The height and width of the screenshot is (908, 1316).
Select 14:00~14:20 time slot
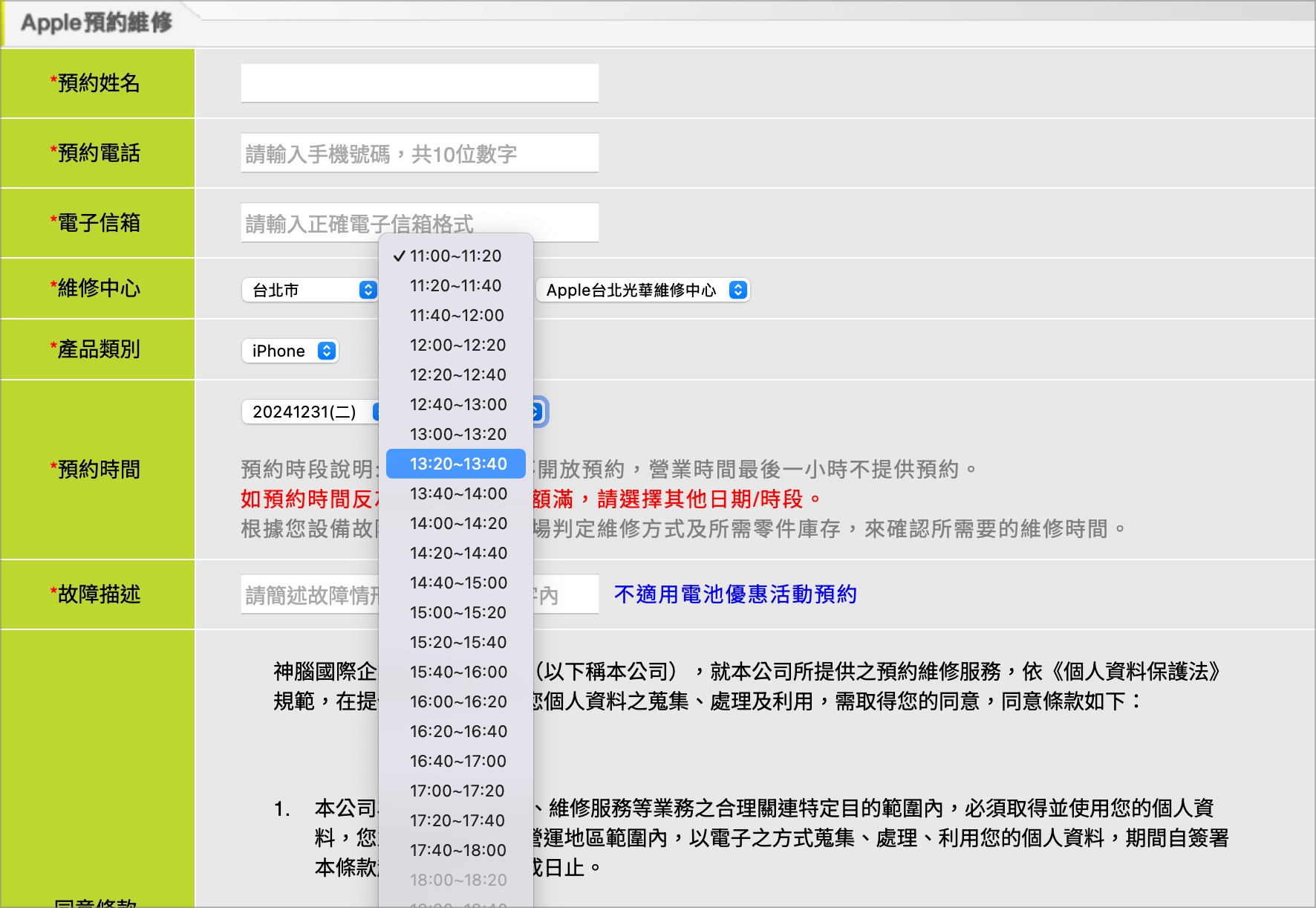(x=455, y=523)
